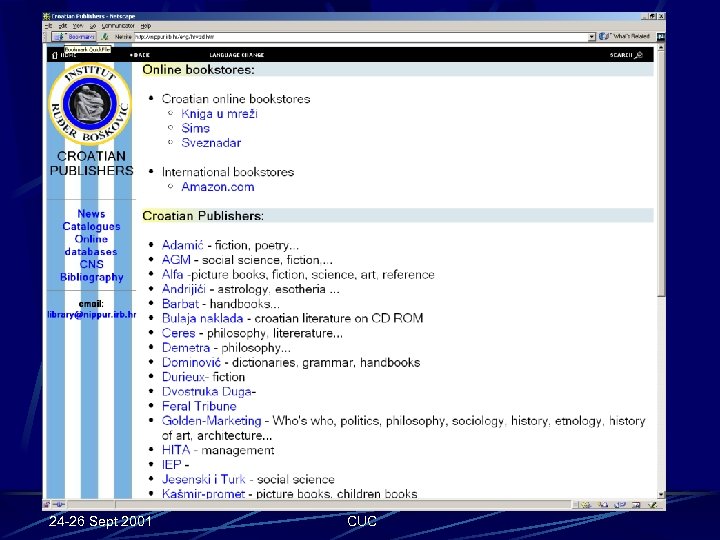Open the AGM publisher link
Screen dimensions: 720x540
pos(176,260)
